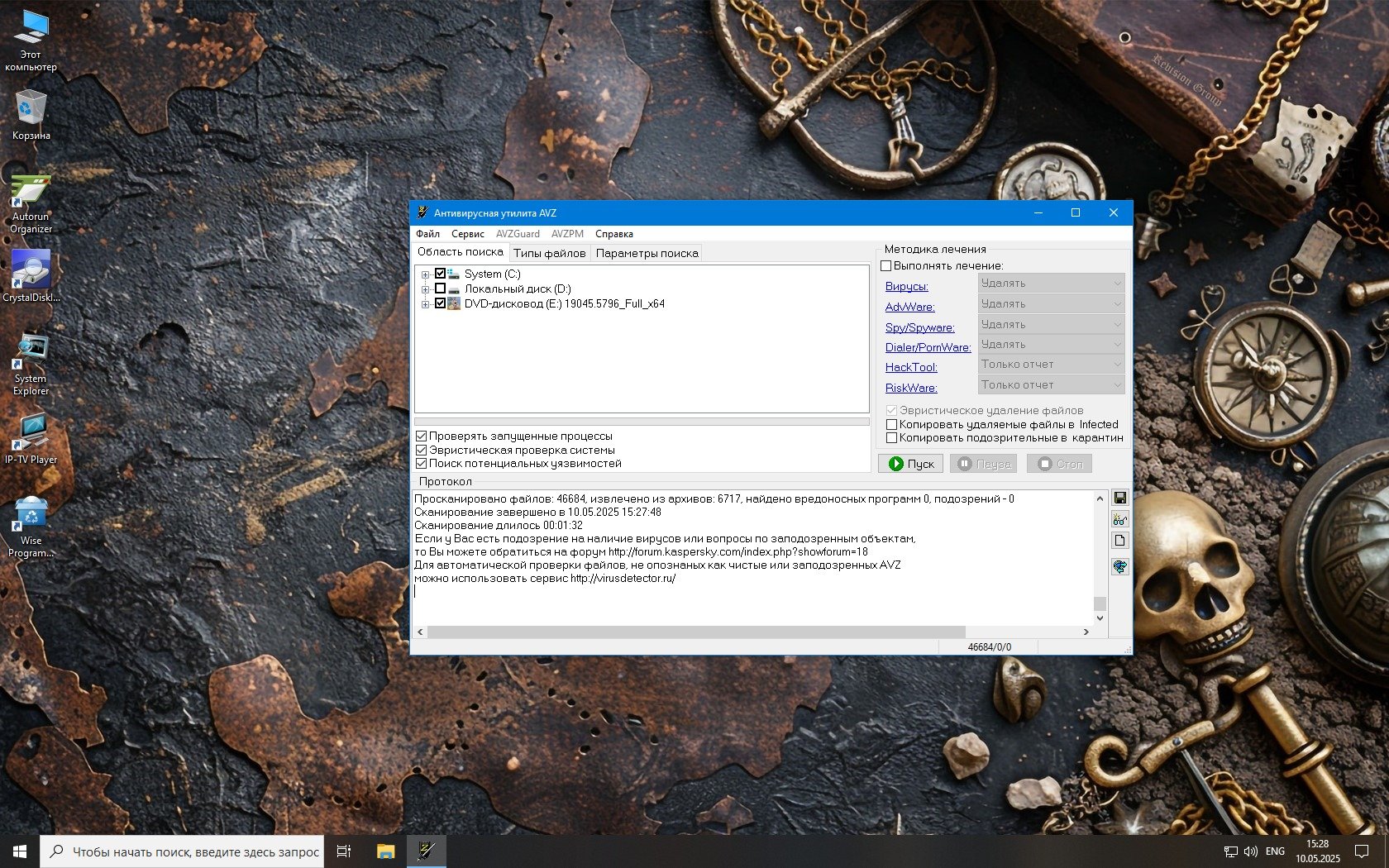The image size is (1389, 868).
Task: Switch to the 'Типы файлов' tab
Action: (549, 253)
